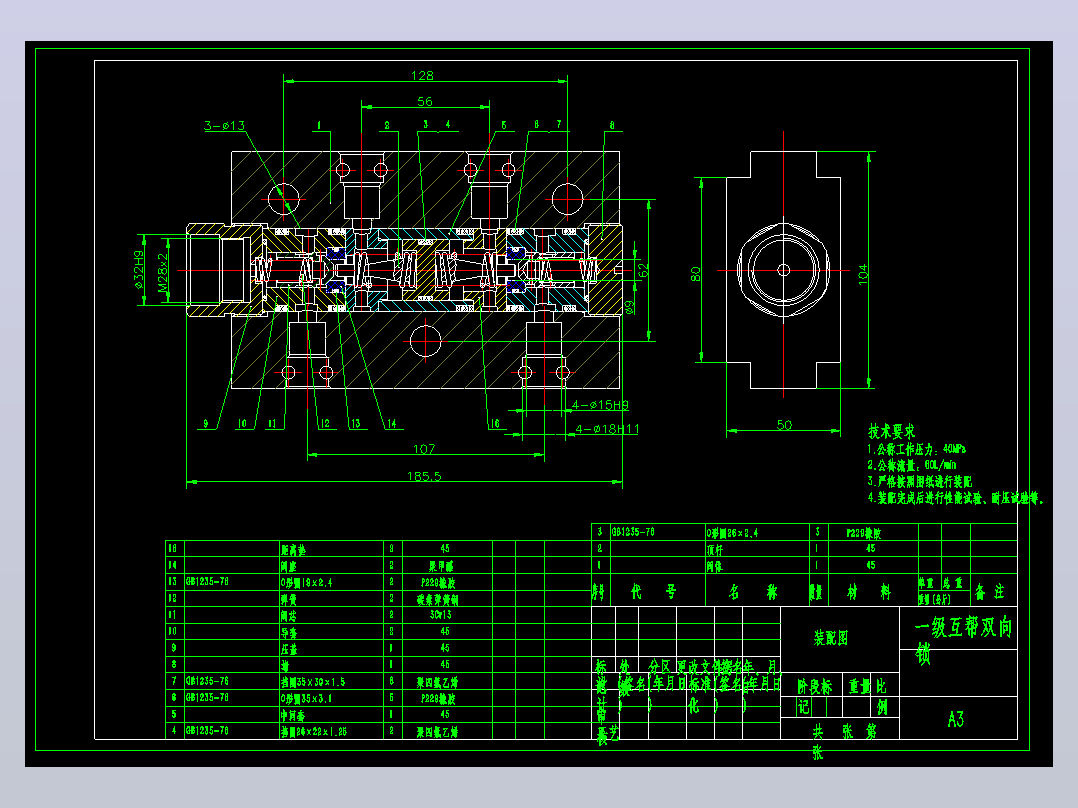Click part balloon number 14
The height and width of the screenshot is (808, 1078).
391,424
